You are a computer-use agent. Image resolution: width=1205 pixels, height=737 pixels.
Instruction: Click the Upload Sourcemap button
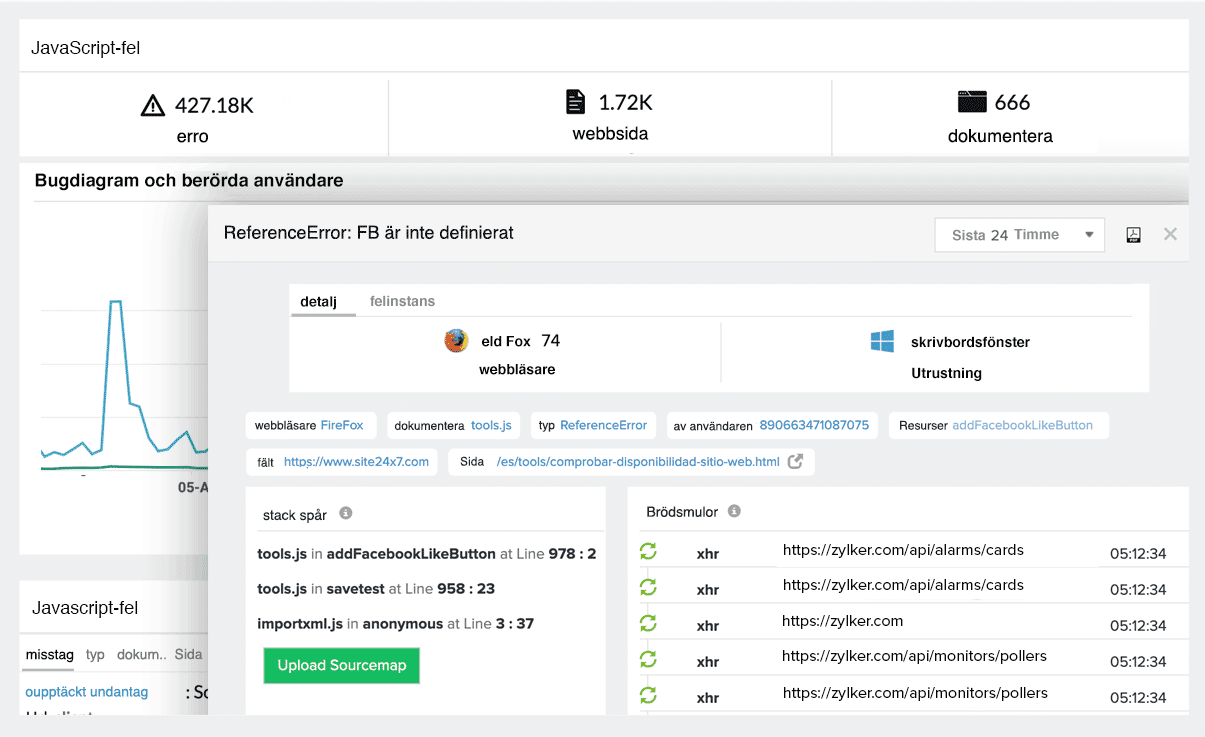[341, 665]
